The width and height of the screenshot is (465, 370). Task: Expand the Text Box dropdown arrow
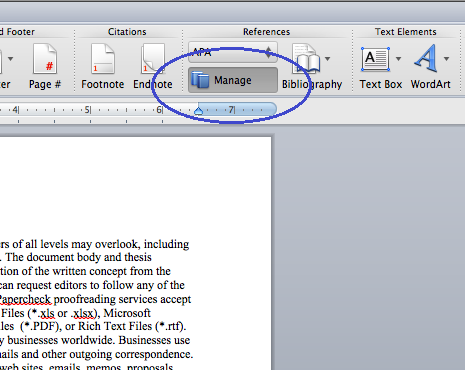pyautogui.click(x=398, y=59)
